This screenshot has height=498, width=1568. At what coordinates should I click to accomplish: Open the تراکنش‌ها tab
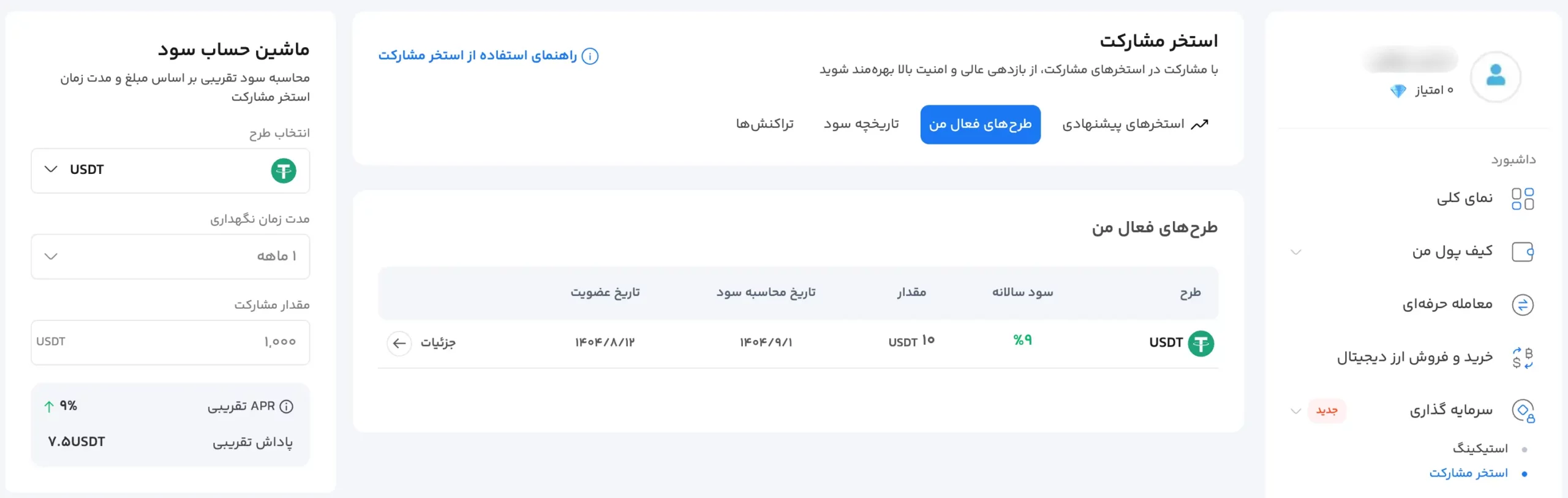point(764,124)
